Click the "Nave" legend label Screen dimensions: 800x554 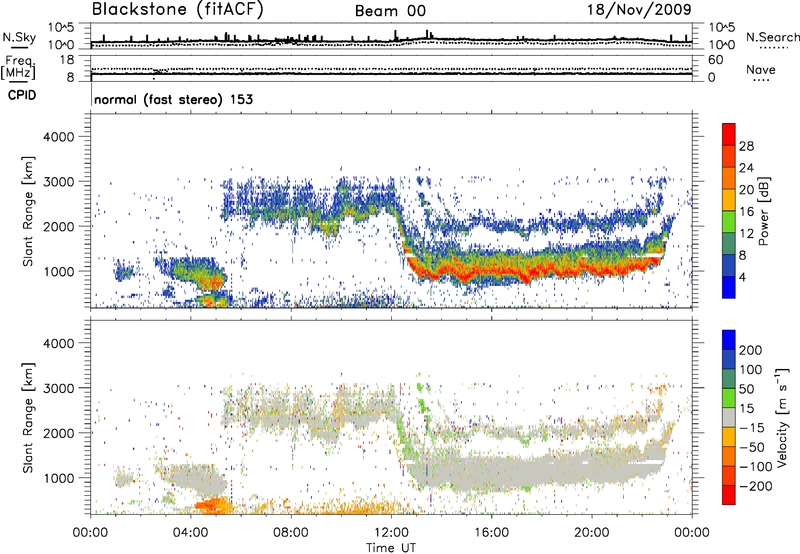pyautogui.click(x=761, y=69)
